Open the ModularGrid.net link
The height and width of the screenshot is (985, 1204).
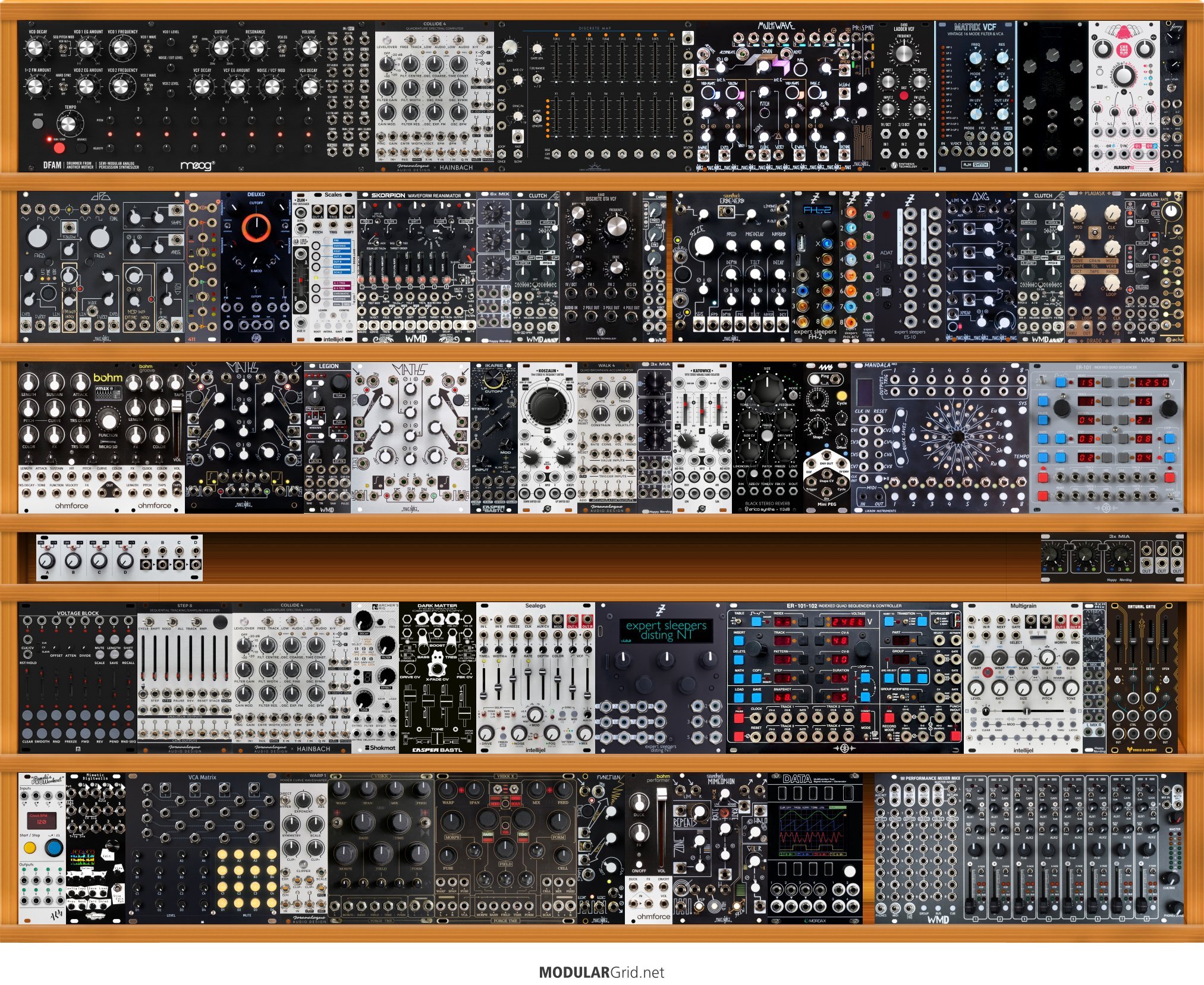[x=602, y=973]
